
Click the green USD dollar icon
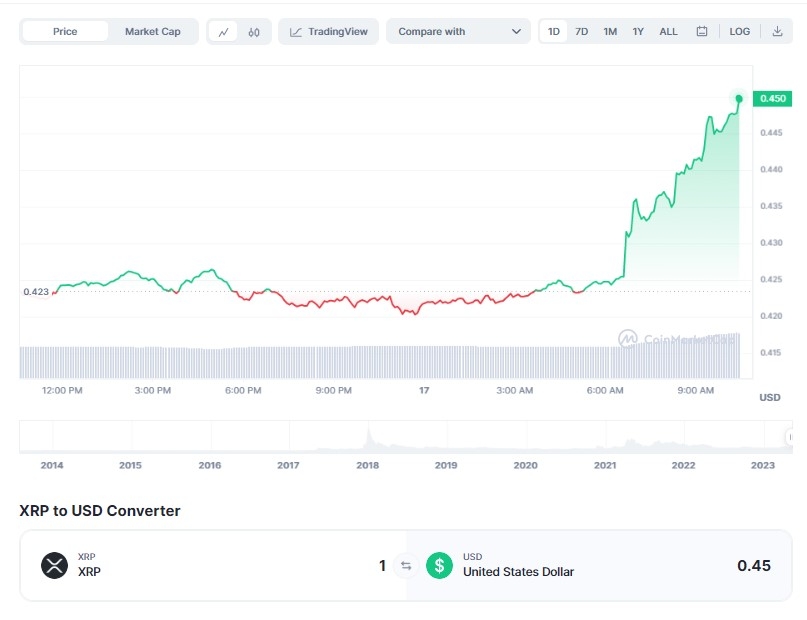point(439,565)
